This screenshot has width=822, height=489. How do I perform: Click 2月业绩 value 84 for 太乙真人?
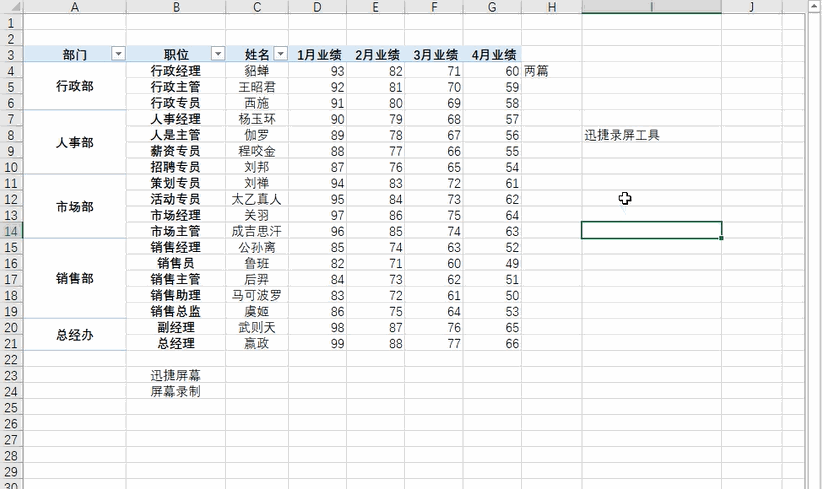click(x=375, y=199)
